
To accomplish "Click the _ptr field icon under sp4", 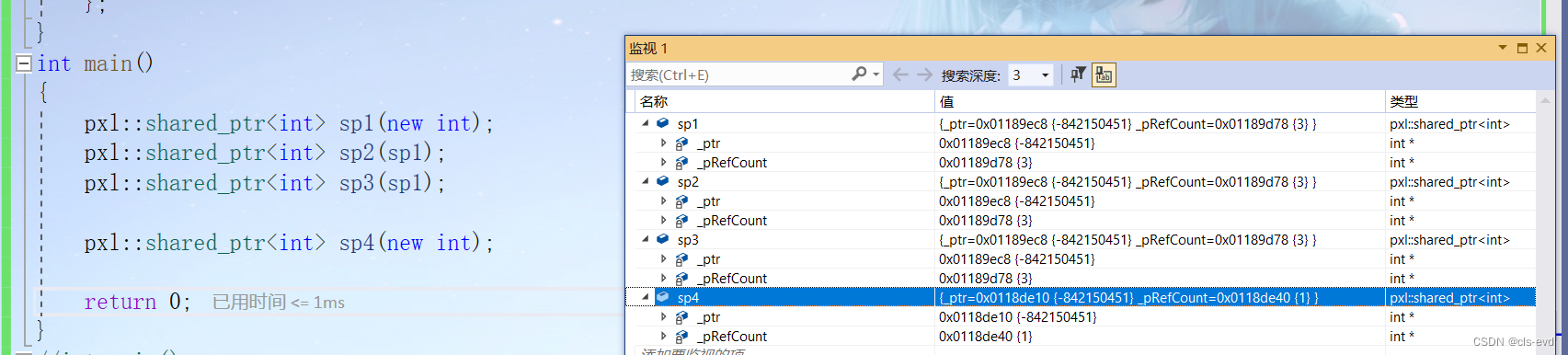I will click(681, 316).
